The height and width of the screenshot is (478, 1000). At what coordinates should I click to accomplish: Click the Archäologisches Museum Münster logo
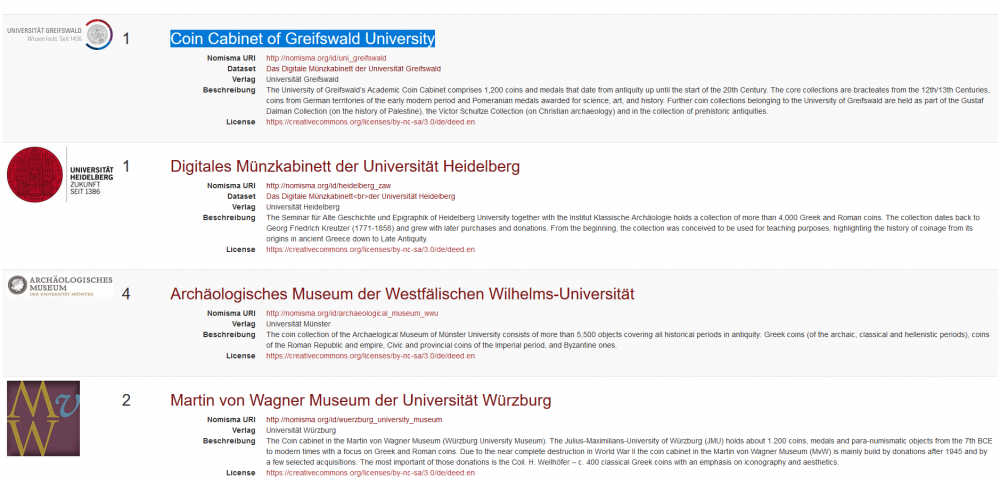[60, 285]
